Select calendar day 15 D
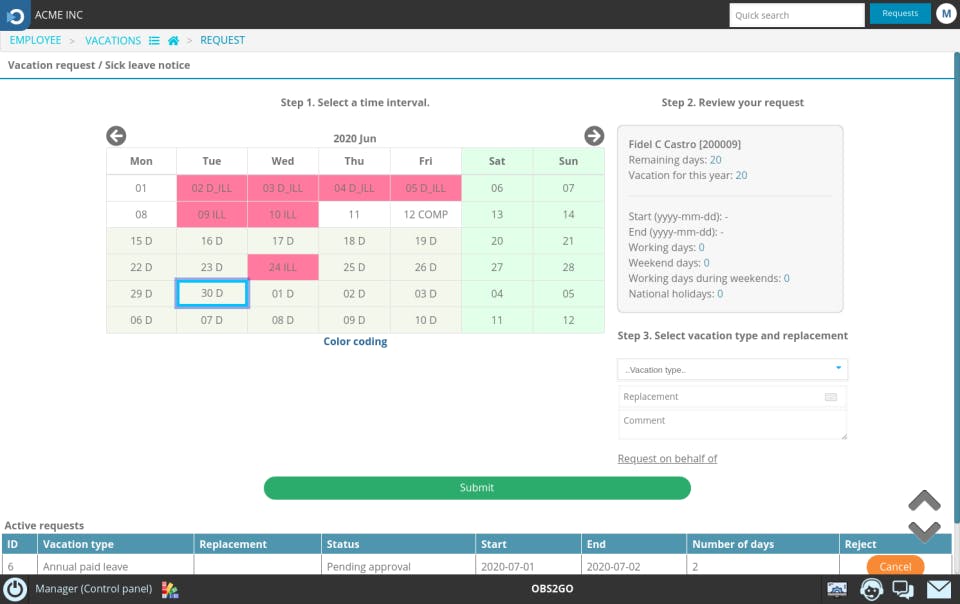This screenshot has width=960, height=604. (141, 241)
